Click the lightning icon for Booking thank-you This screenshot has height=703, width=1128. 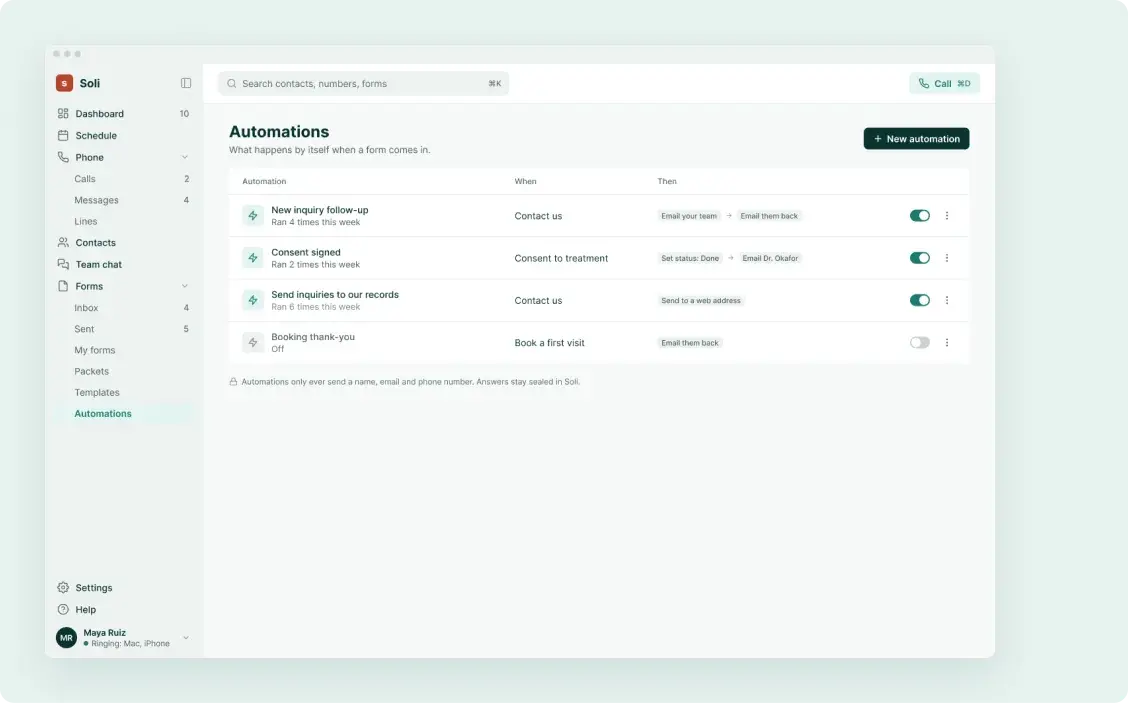pyautogui.click(x=253, y=343)
